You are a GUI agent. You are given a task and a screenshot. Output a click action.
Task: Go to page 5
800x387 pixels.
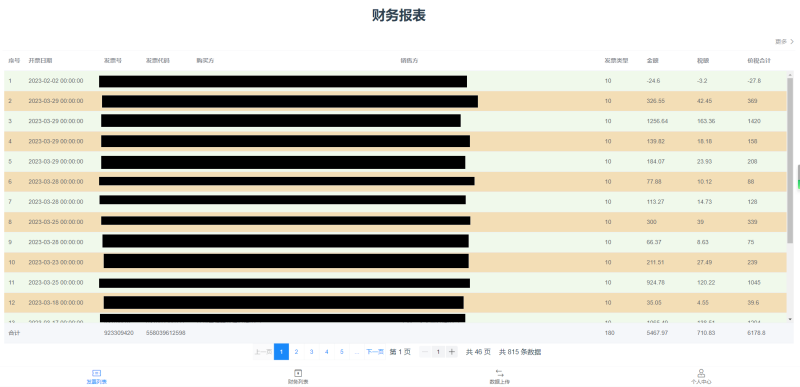(342, 352)
